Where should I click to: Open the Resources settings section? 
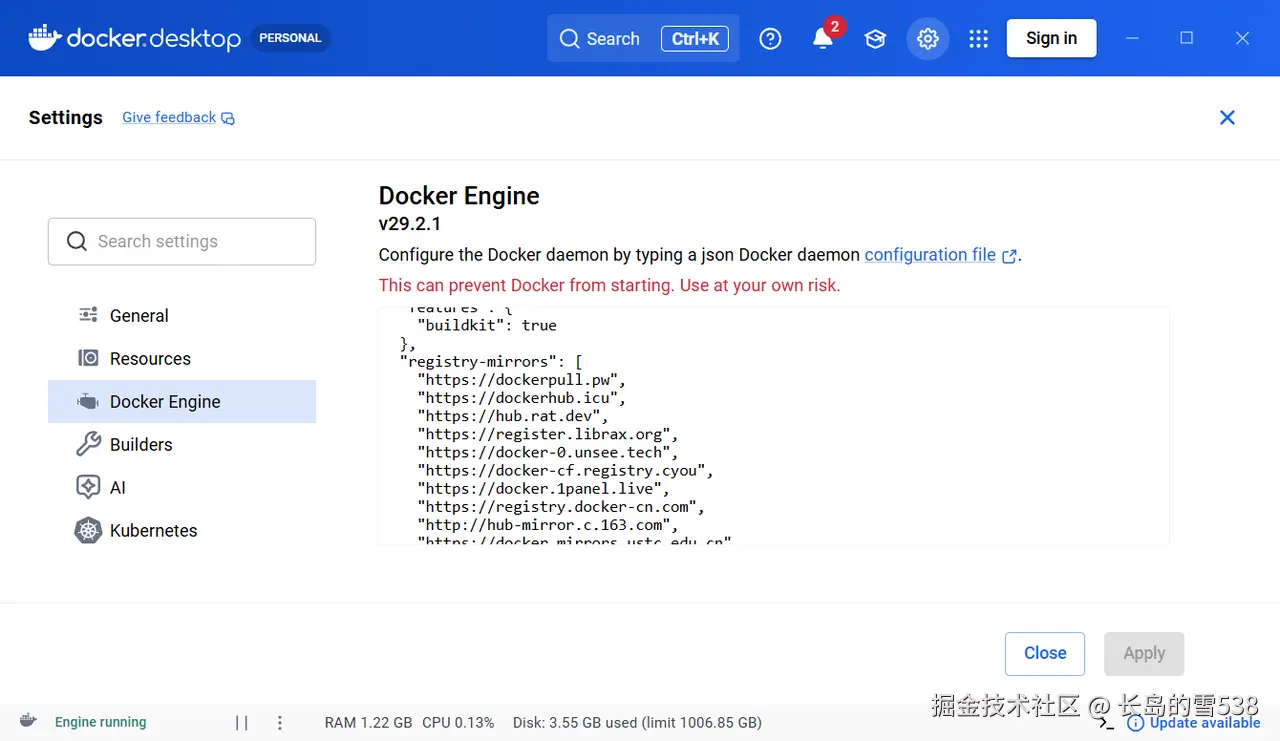pyautogui.click(x=182, y=358)
